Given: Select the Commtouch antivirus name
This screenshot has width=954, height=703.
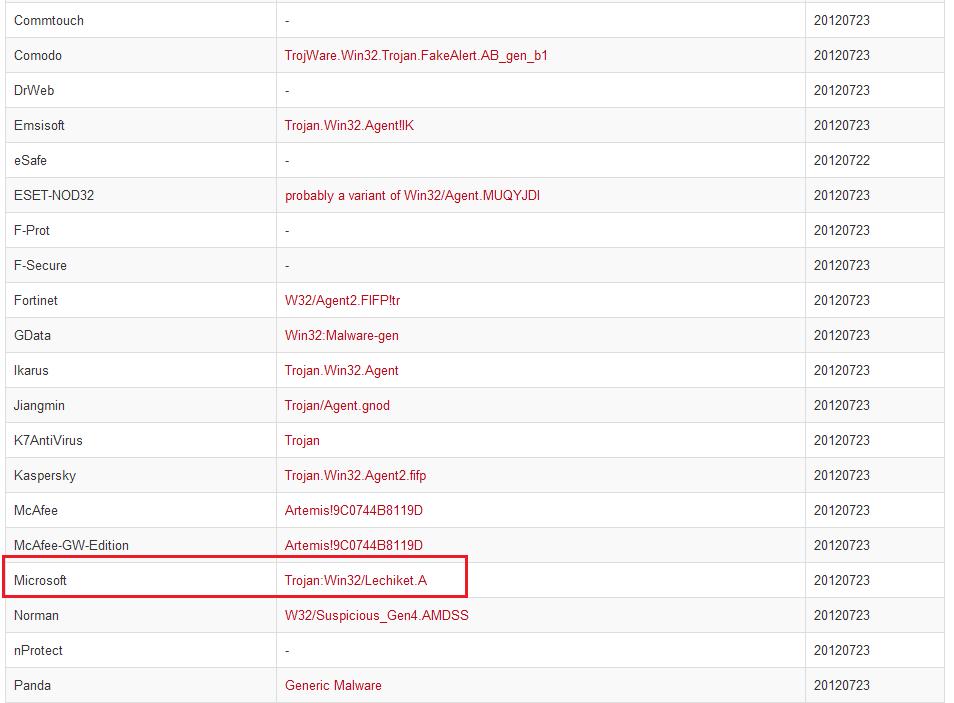Looking at the screenshot, I should pyautogui.click(x=49, y=21).
